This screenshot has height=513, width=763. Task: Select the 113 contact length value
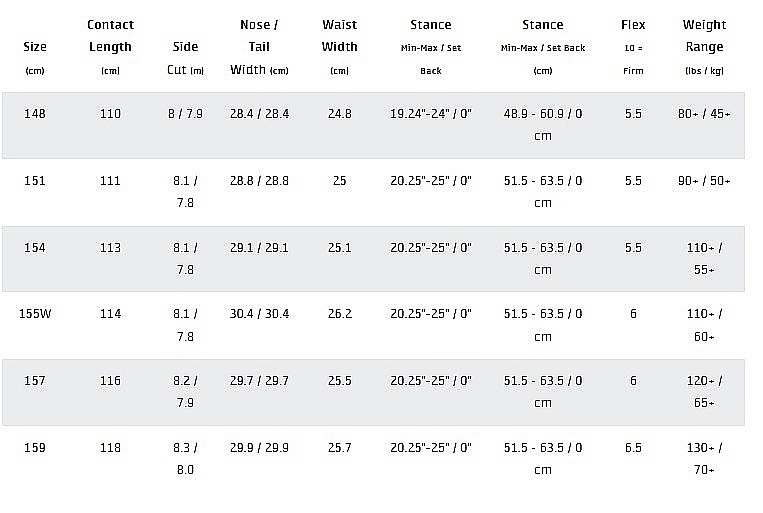pos(110,248)
